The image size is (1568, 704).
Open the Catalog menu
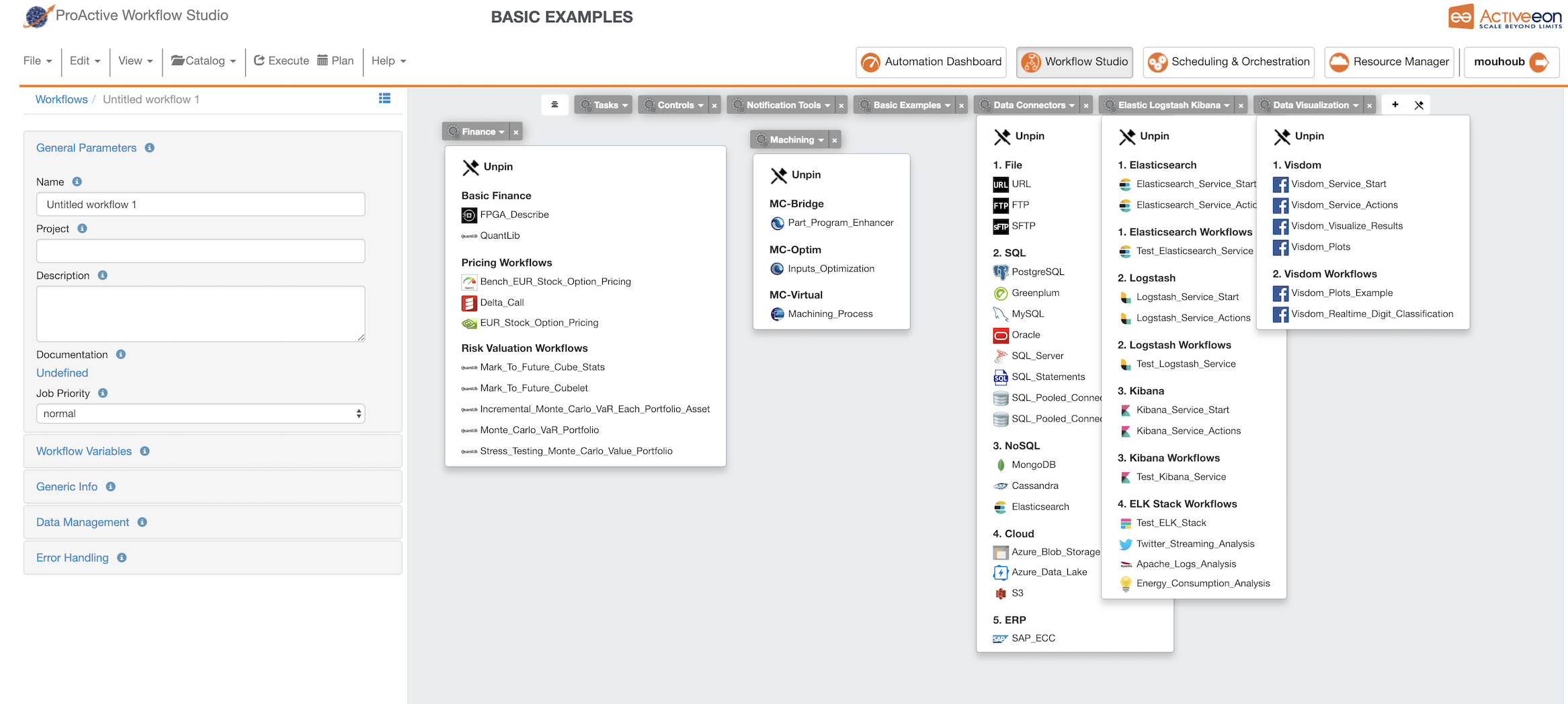coord(204,61)
